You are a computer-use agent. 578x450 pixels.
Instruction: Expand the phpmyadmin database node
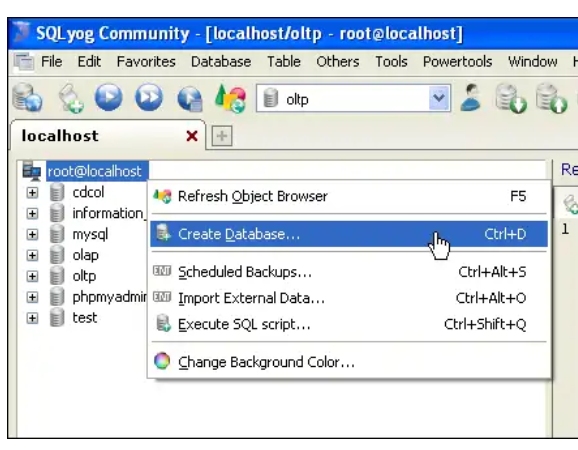pos(32,297)
